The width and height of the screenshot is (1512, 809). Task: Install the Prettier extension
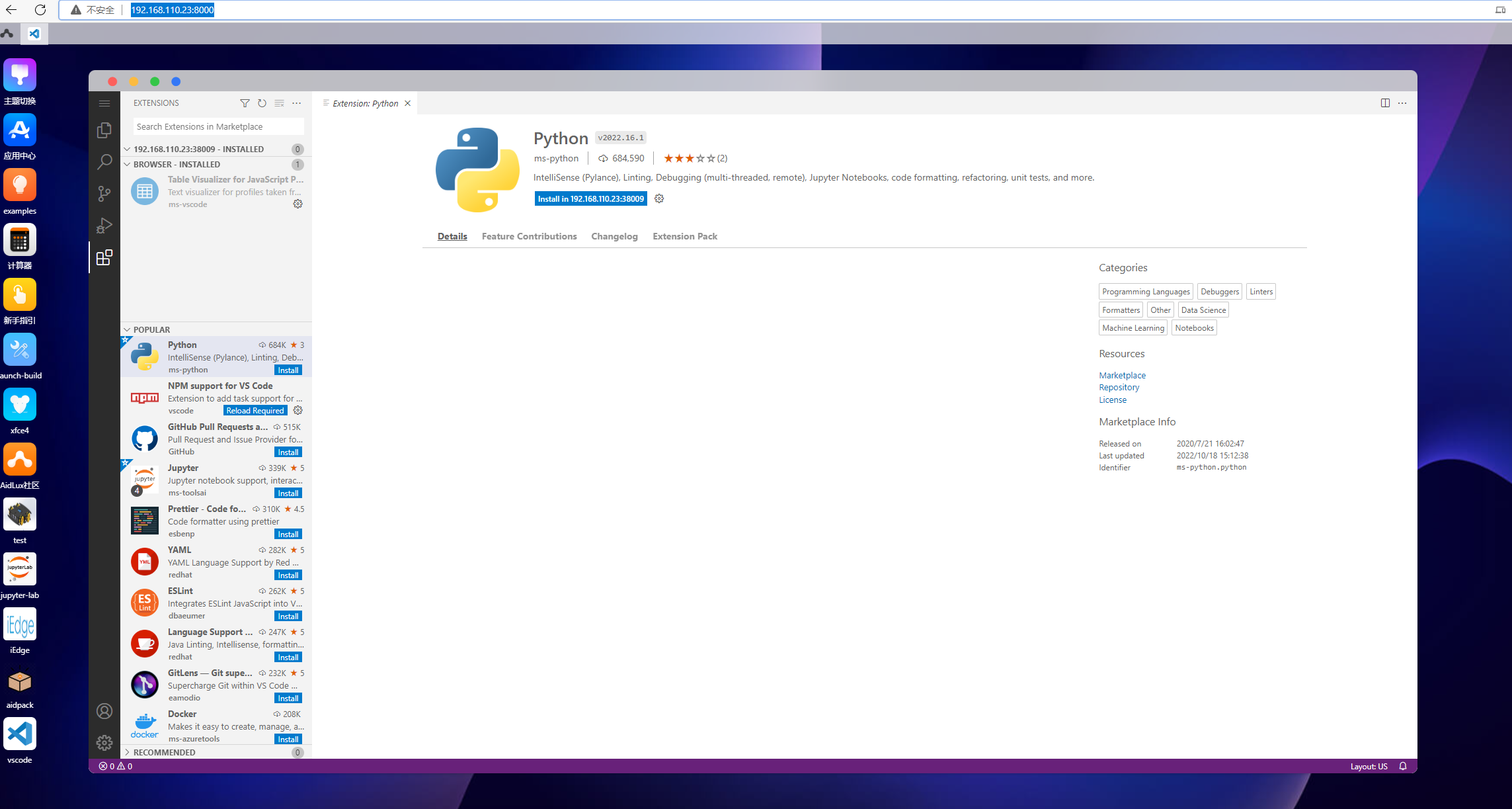[288, 534]
